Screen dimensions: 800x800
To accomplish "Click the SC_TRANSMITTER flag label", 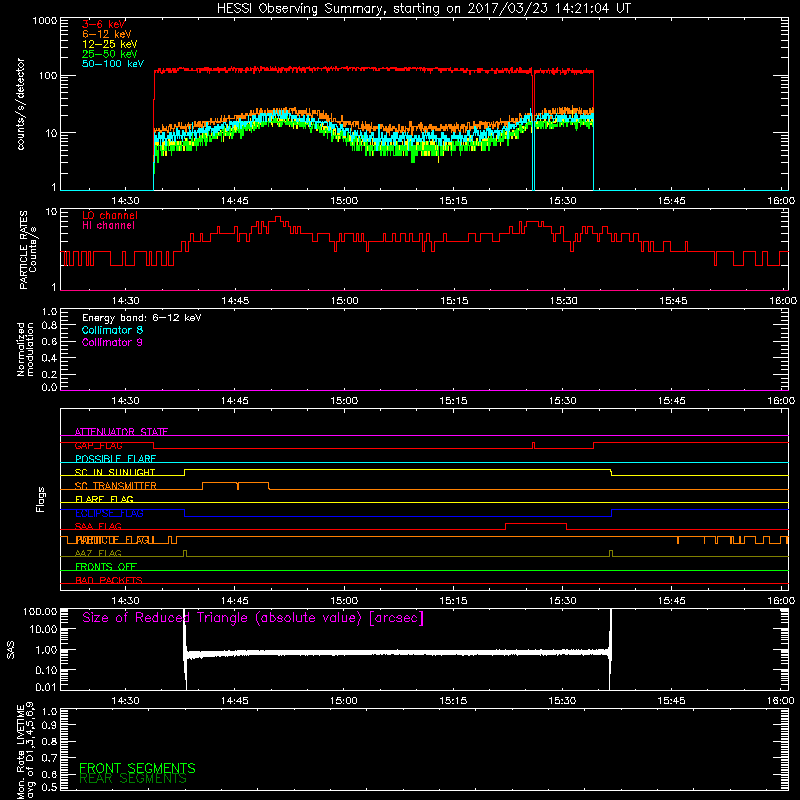I will (x=116, y=486).
